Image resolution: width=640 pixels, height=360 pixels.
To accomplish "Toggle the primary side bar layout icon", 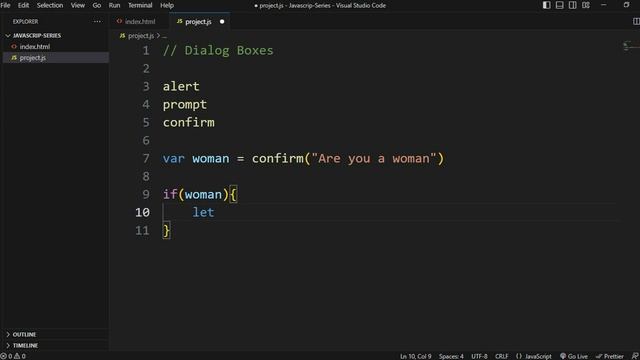I will click(x=547, y=5).
